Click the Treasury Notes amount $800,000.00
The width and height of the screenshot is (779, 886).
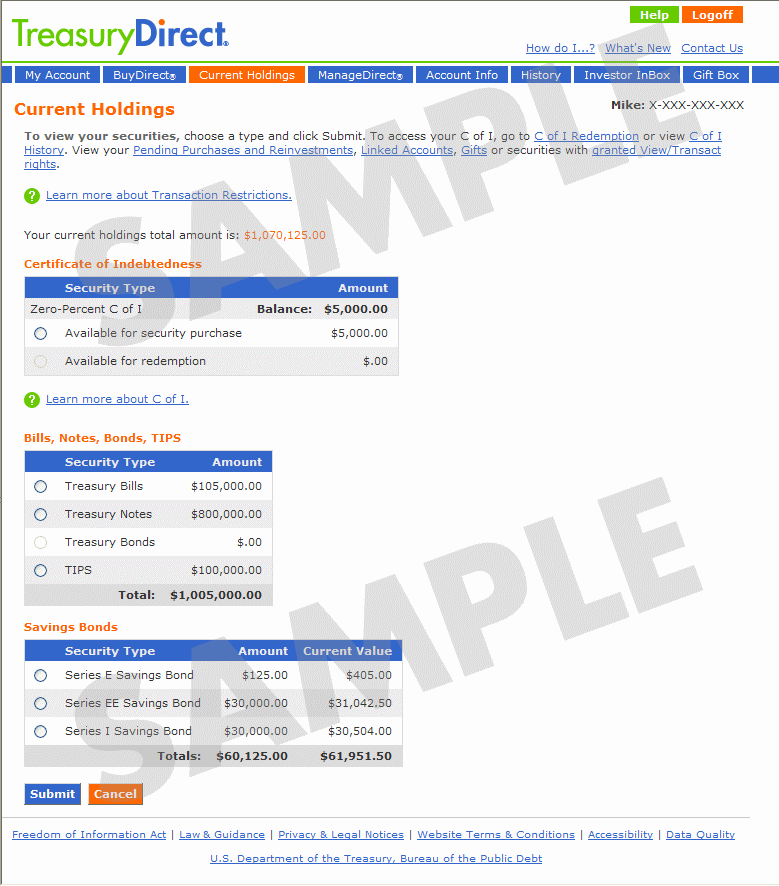[227, 514]
